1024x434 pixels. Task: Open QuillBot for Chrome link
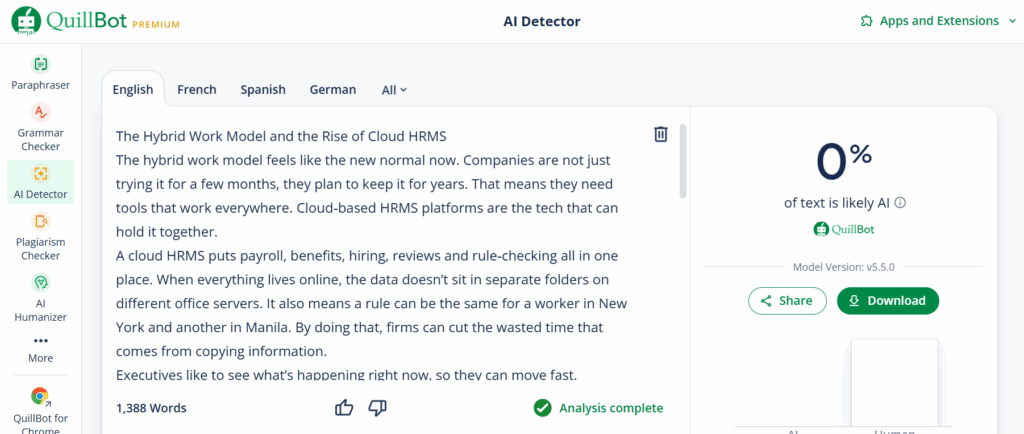pos(40,410)
